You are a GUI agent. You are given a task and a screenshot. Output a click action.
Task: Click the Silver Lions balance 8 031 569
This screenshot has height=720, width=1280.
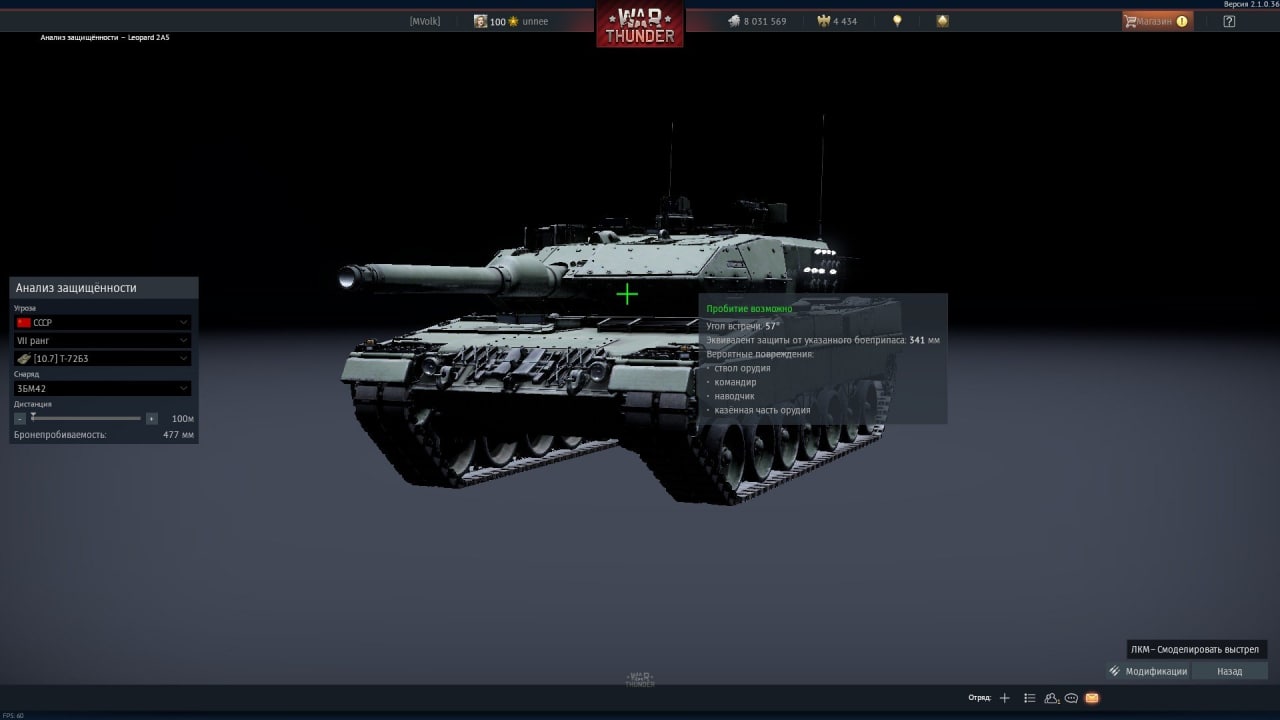[x=757, y=21]
